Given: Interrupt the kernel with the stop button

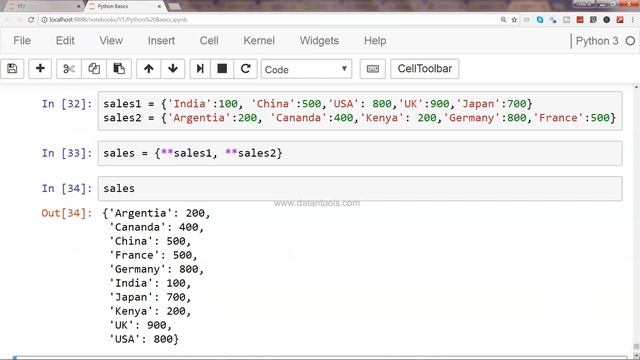Looking at the screenshot, I should tap(222, 69).
